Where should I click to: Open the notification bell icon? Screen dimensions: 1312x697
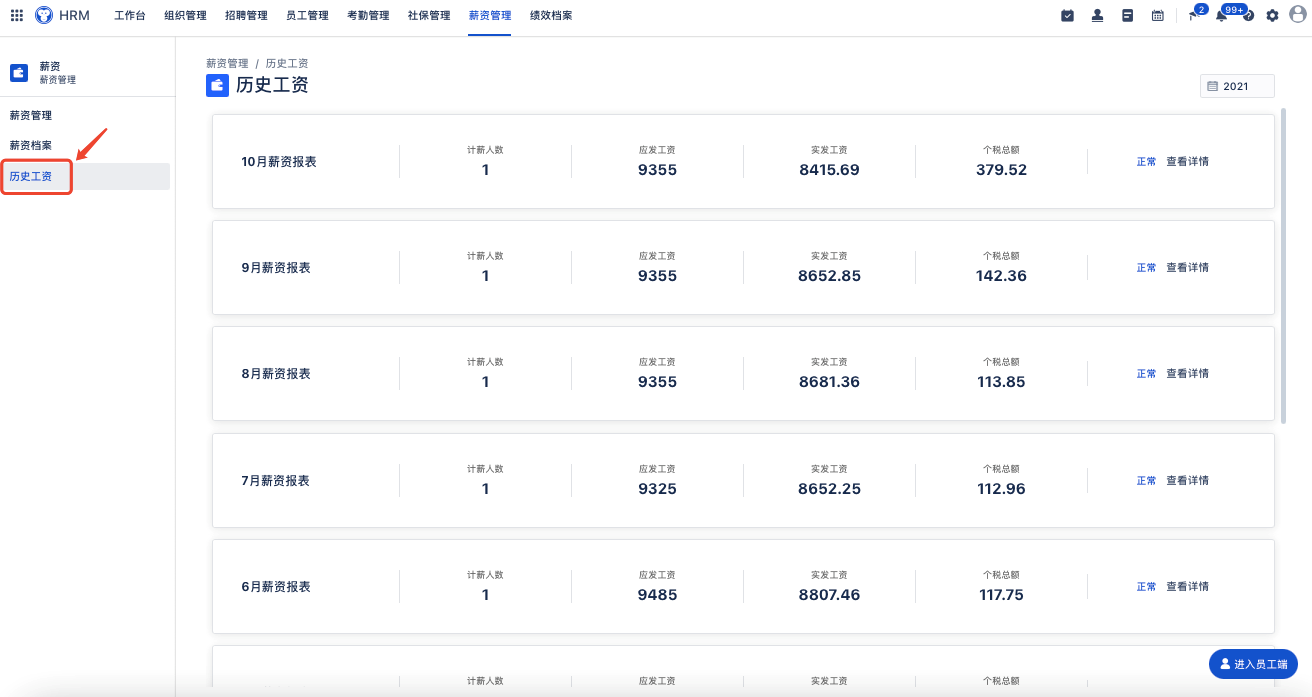(x=1221, y=15)
